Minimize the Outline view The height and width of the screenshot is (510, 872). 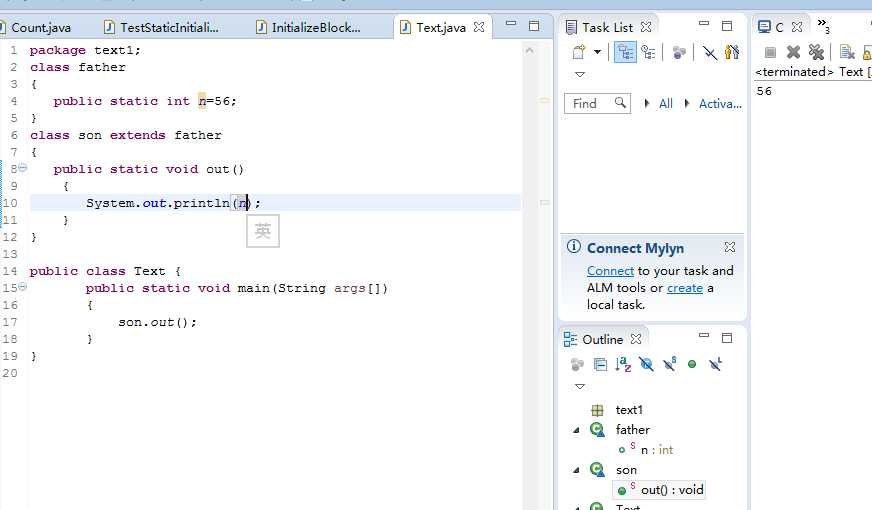[703, 335]
